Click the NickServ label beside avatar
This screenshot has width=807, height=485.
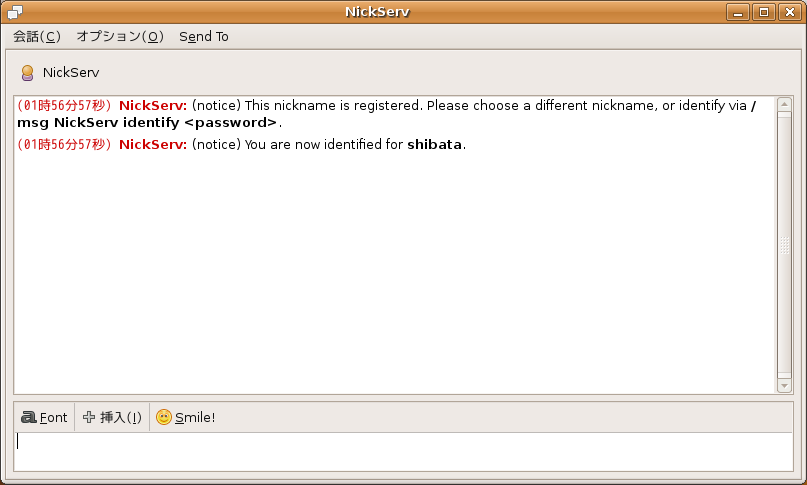(x=71, y=73)
